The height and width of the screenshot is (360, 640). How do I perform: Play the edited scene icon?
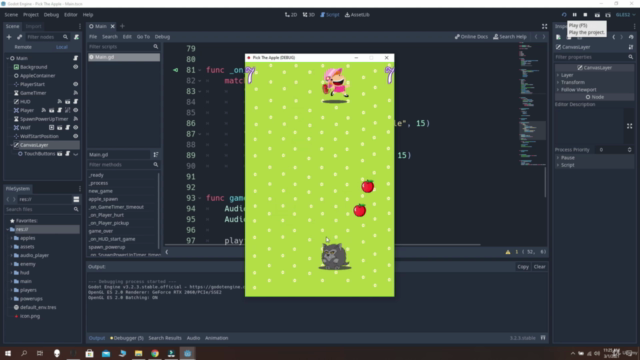pos(597,15)
